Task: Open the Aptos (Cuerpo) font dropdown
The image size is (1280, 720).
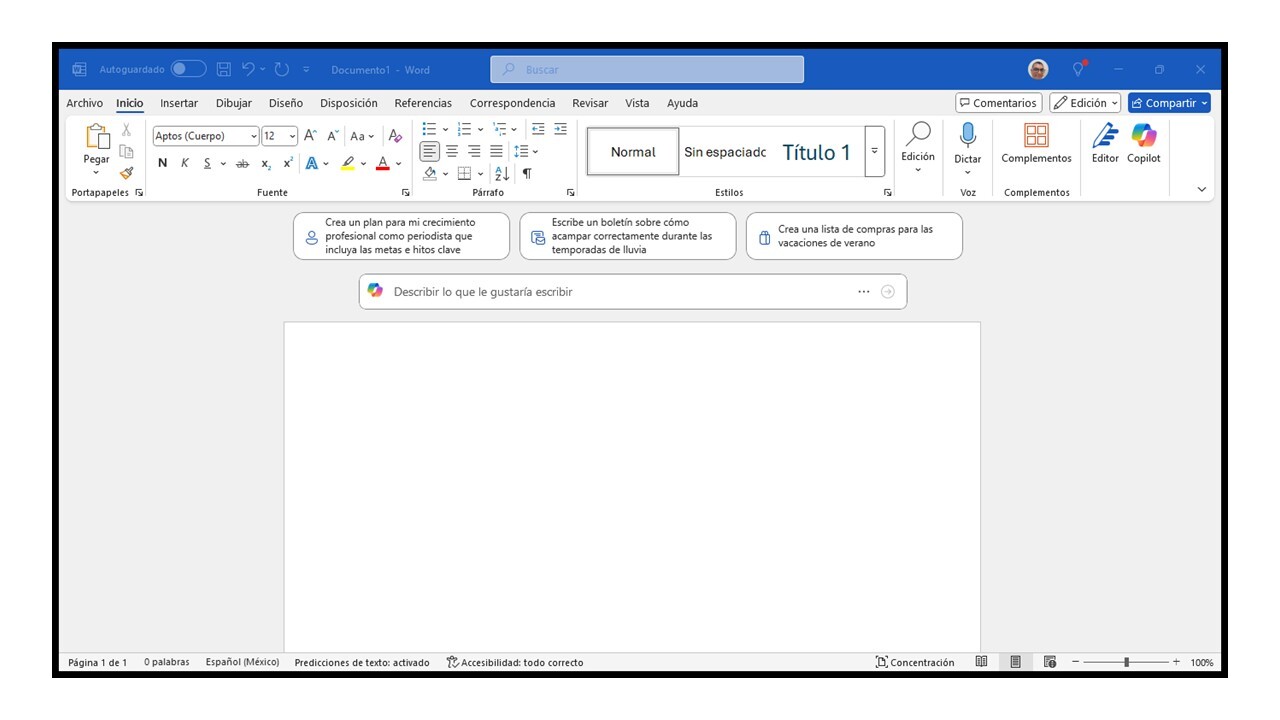Action: (x=206, y=136)
